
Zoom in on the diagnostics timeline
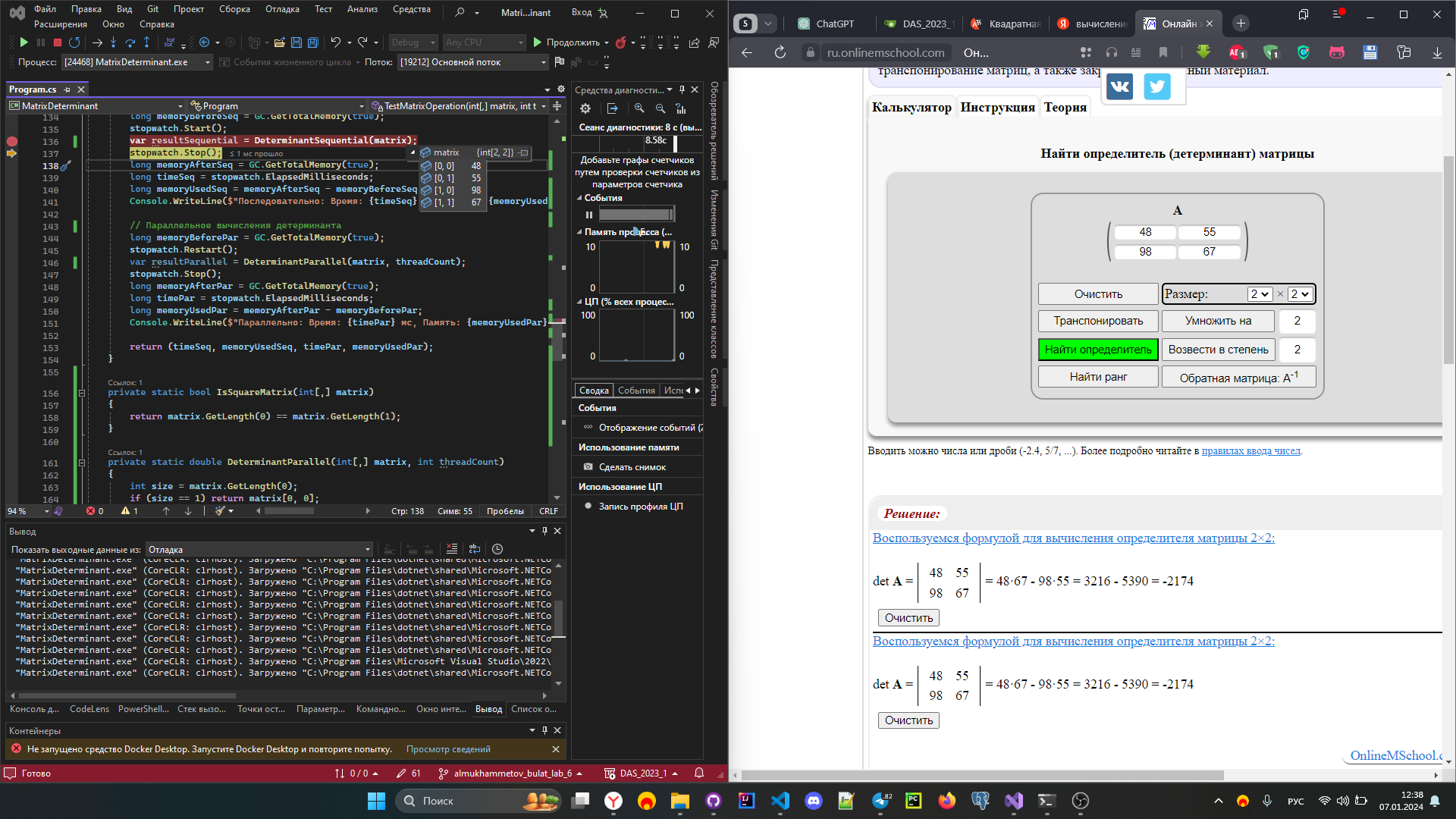coord(639,108)
